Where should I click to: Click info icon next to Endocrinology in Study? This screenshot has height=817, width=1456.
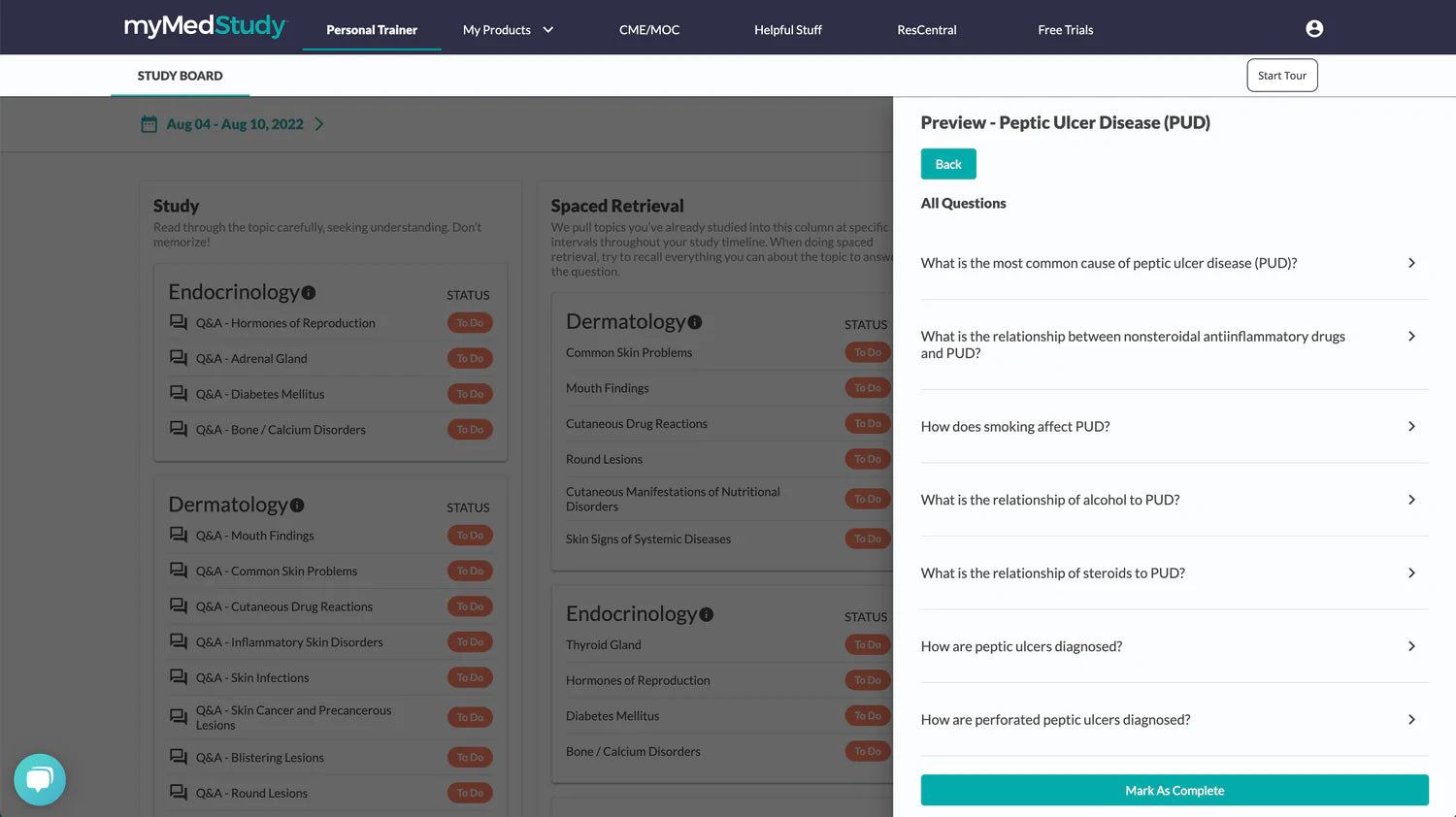coord(309,292)
